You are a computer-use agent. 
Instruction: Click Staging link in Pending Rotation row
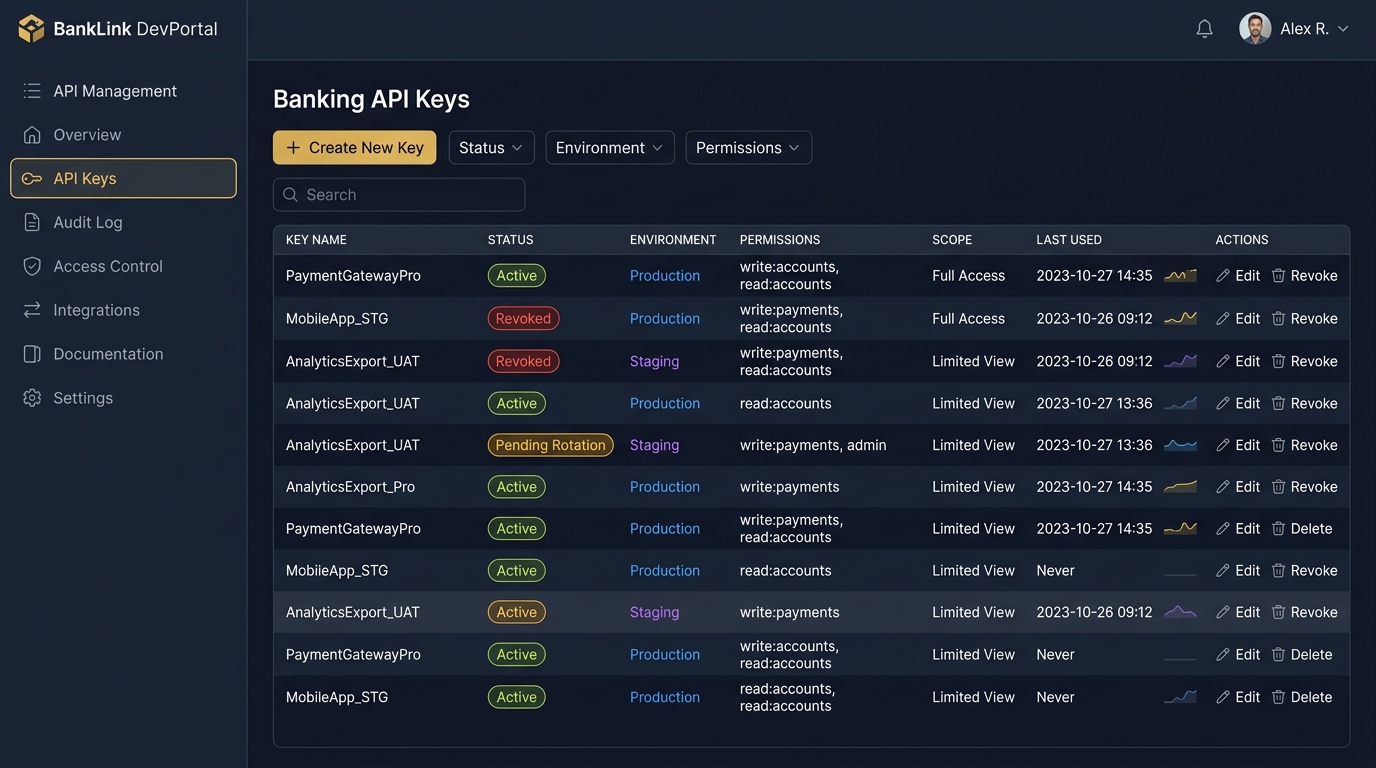[x=655, y=445]
